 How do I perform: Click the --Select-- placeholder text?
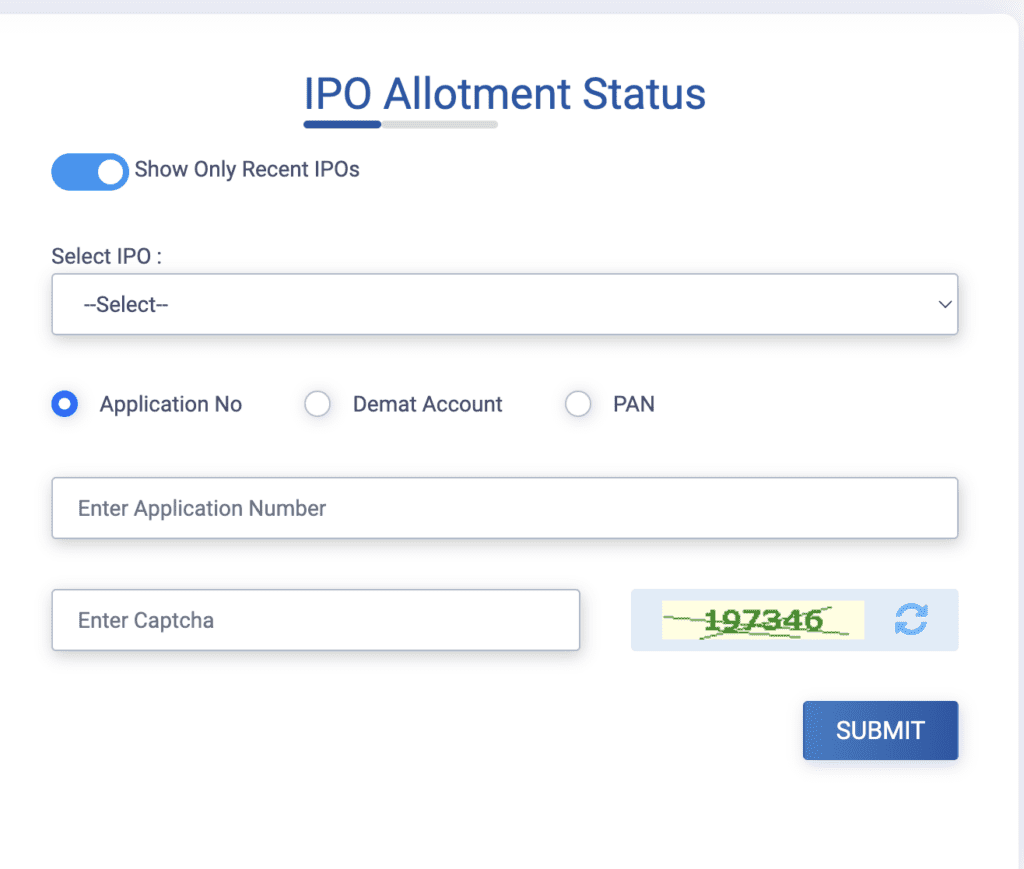point(126,304)
